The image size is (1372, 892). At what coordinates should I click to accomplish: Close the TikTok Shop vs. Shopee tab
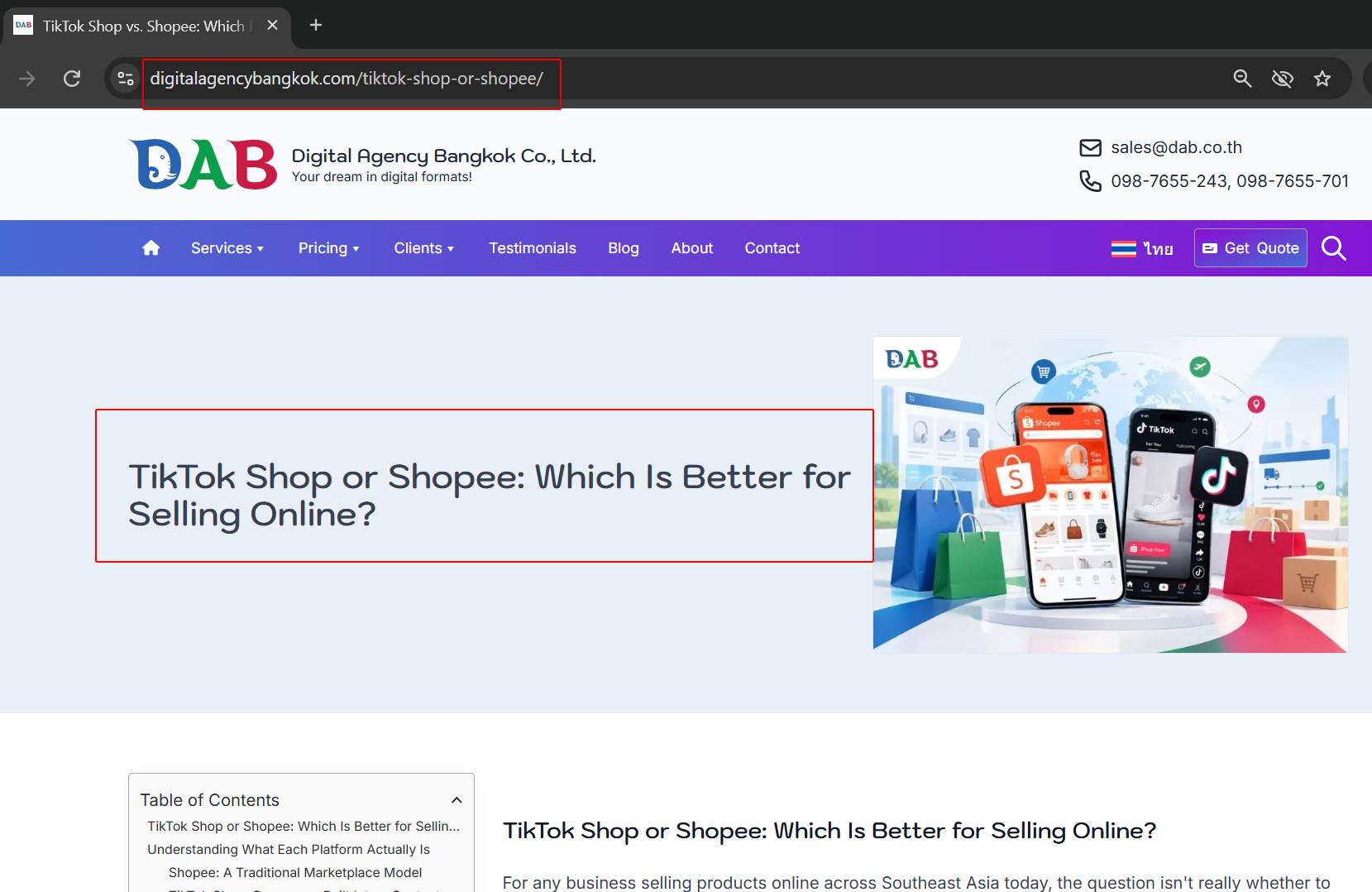(x=272, y=25)
